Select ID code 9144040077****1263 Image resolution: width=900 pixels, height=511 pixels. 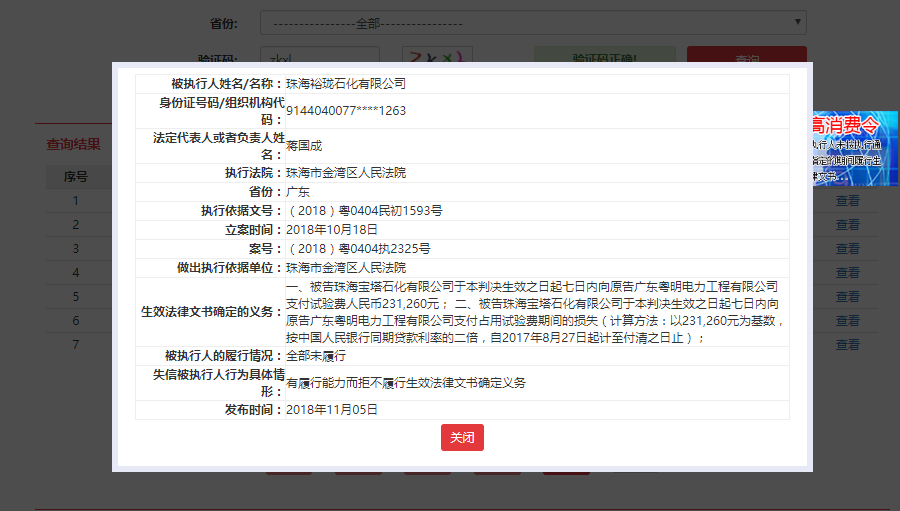346,111
